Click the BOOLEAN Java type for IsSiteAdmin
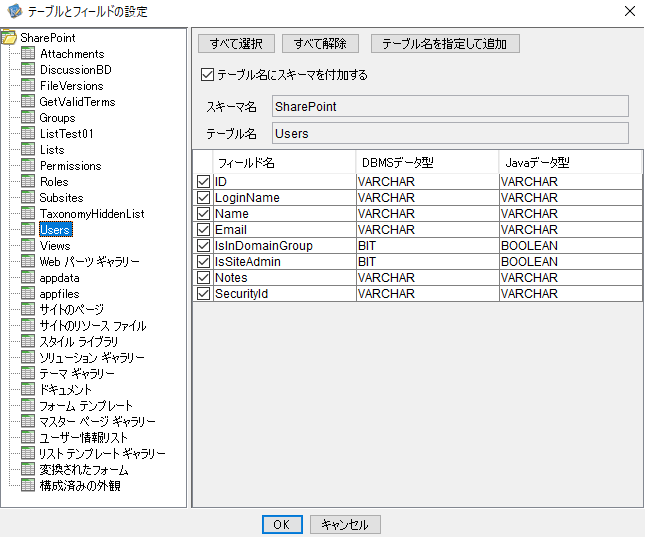 tap(571, 261)
